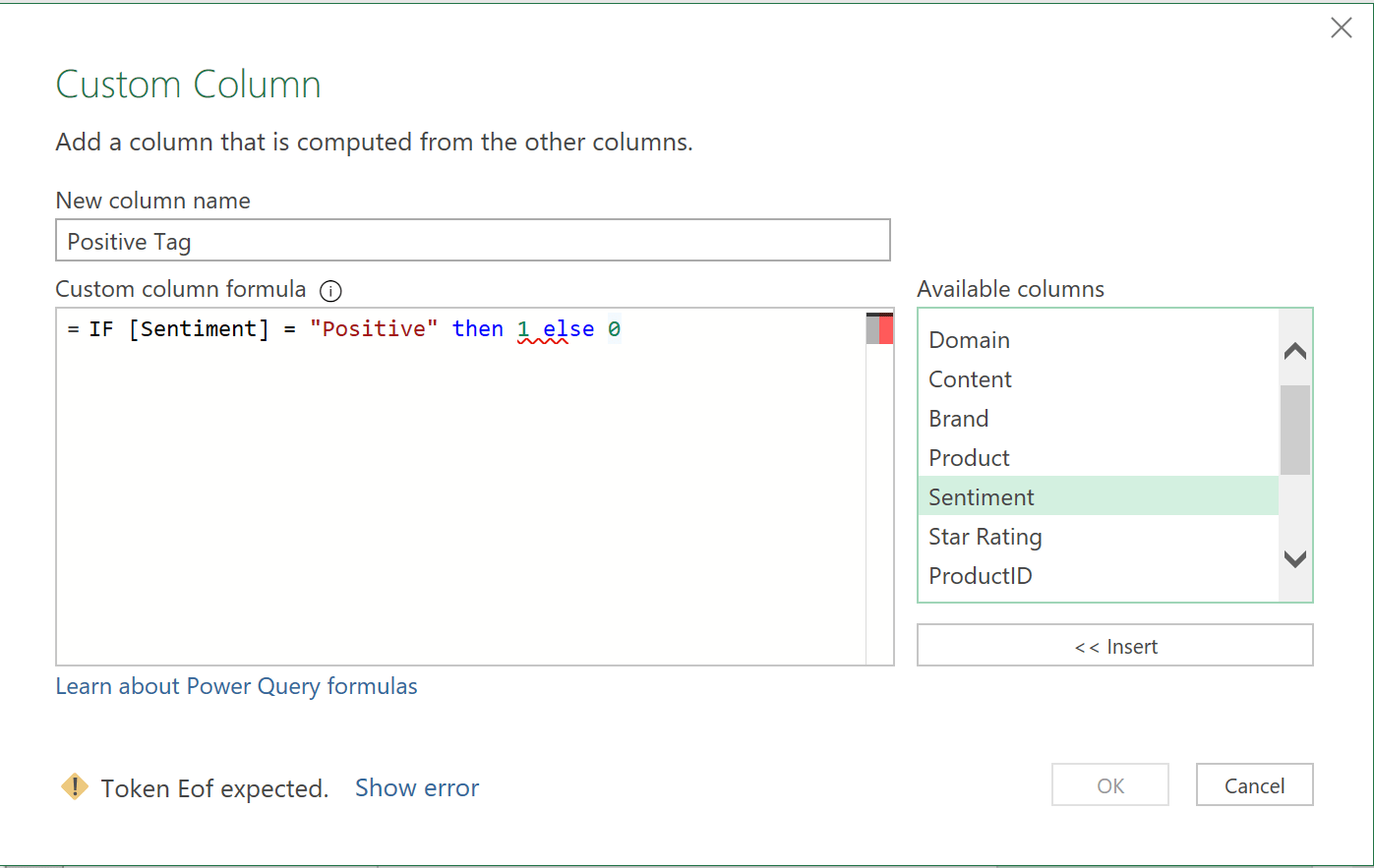
Task: Select the Domain column
Action: (x=969, y=340)
